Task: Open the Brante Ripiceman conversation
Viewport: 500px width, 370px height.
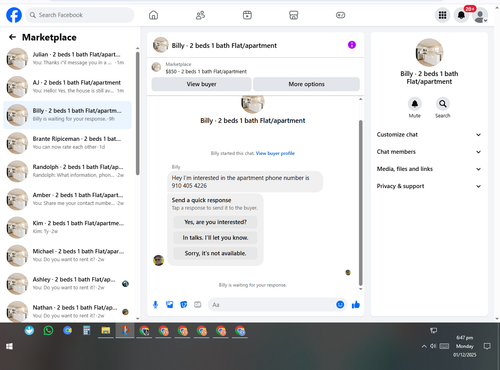Action: coord(67,143)
